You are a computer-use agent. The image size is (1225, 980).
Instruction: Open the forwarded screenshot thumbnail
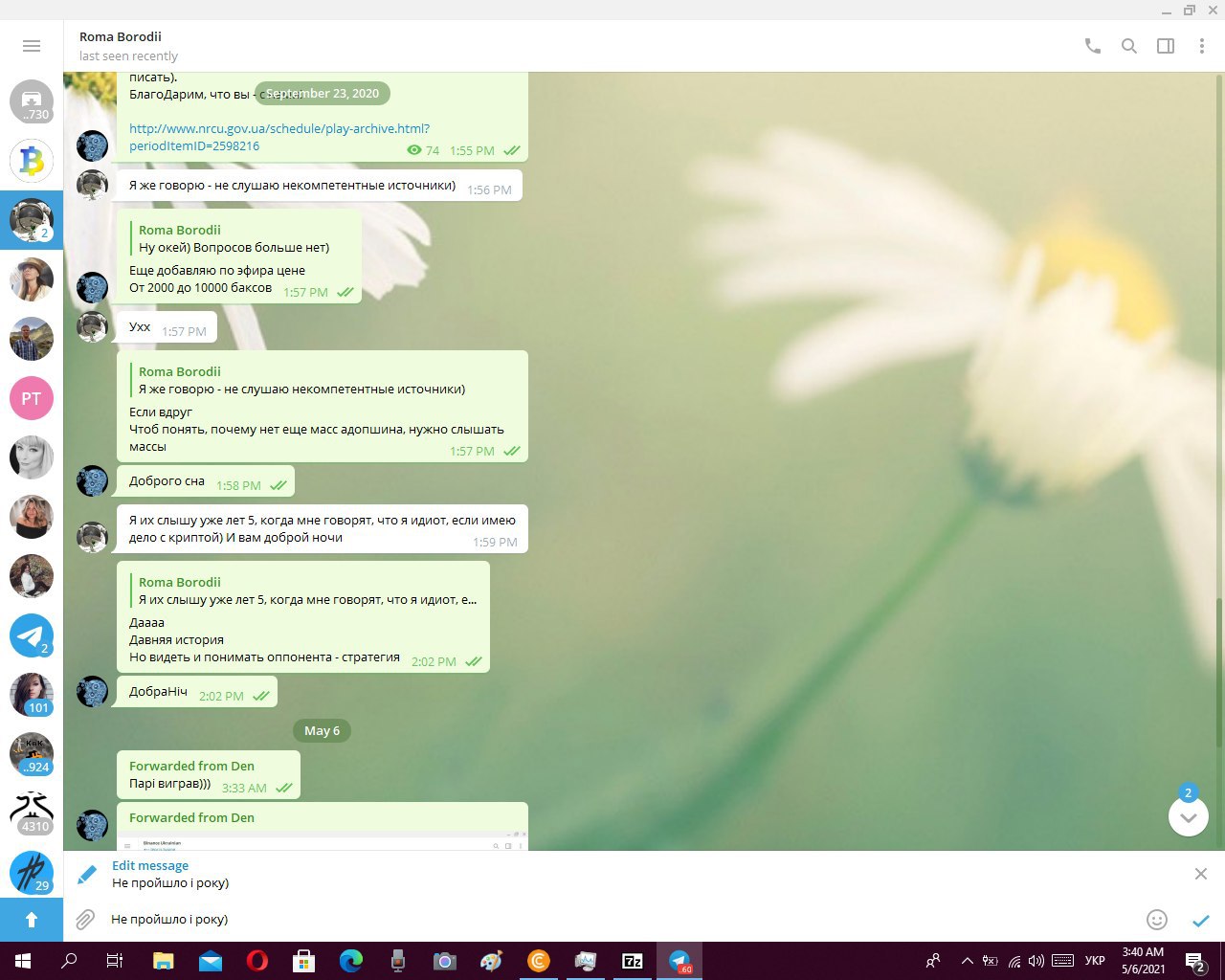(x=322, y=841)
